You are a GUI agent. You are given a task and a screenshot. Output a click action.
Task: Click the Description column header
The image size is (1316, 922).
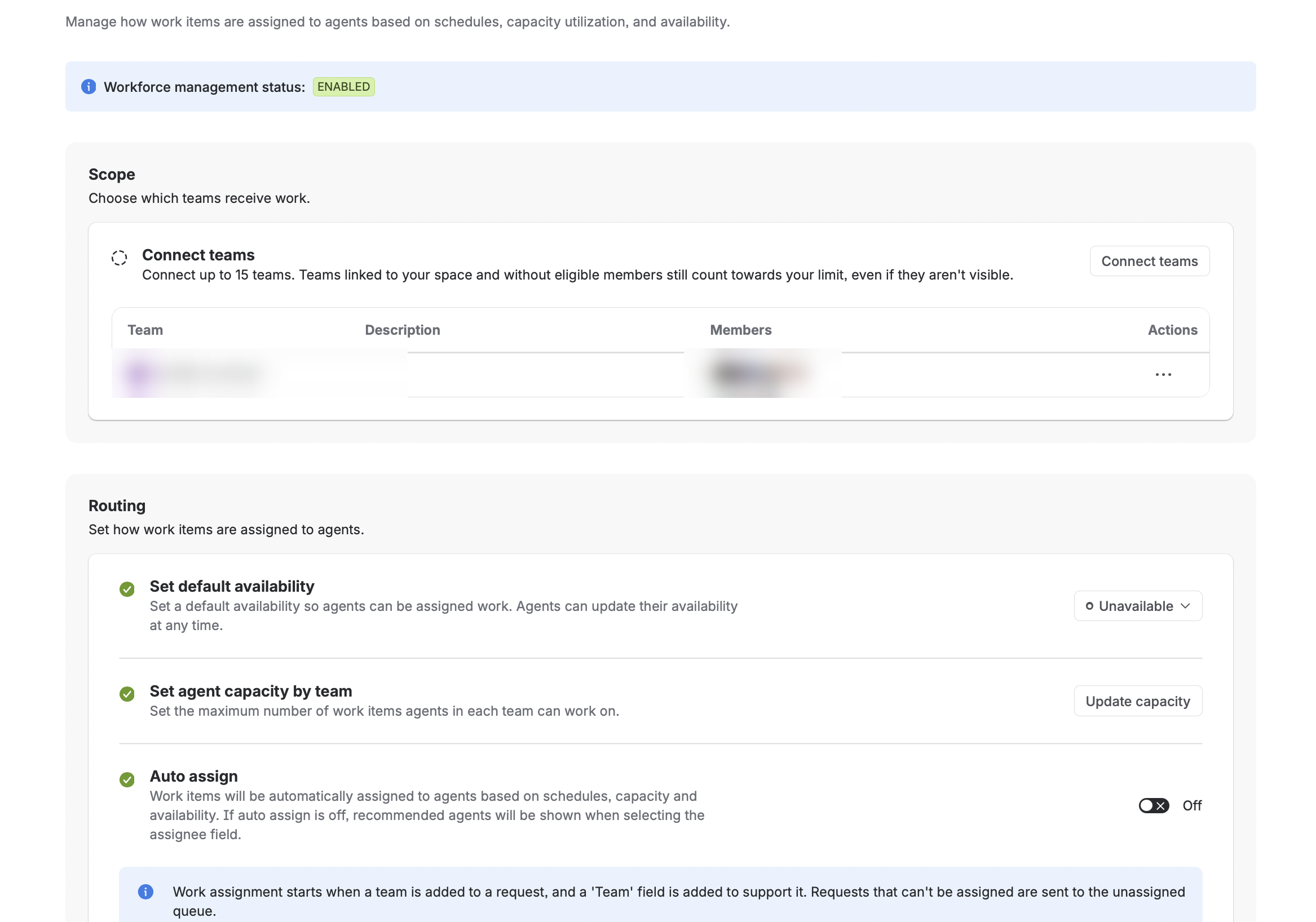(403, 330)
